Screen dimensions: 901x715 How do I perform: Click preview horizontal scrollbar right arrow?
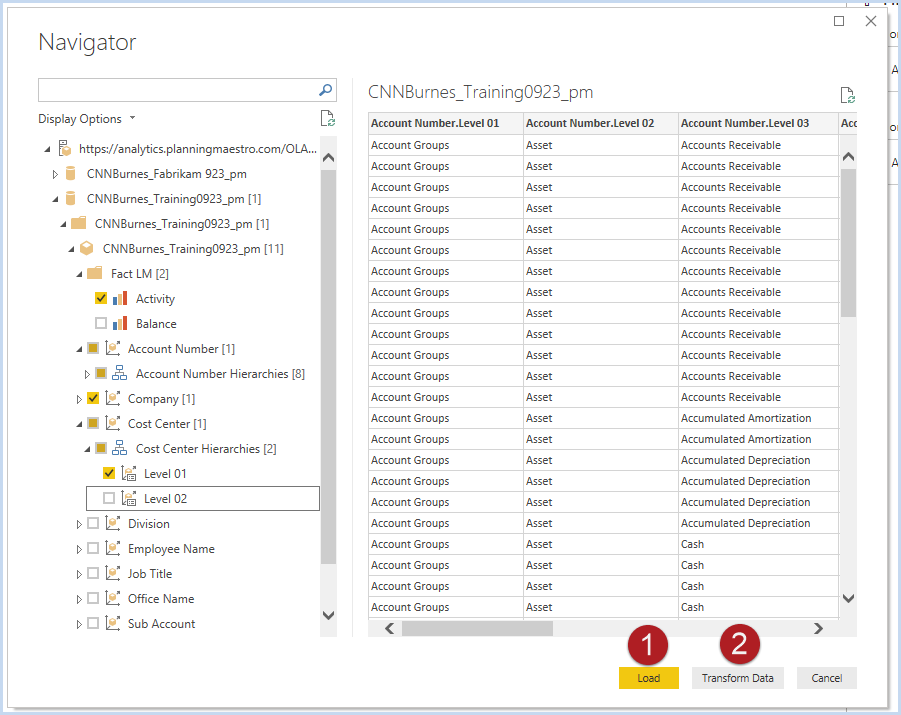pyautogui.click(x=818, y=628)
